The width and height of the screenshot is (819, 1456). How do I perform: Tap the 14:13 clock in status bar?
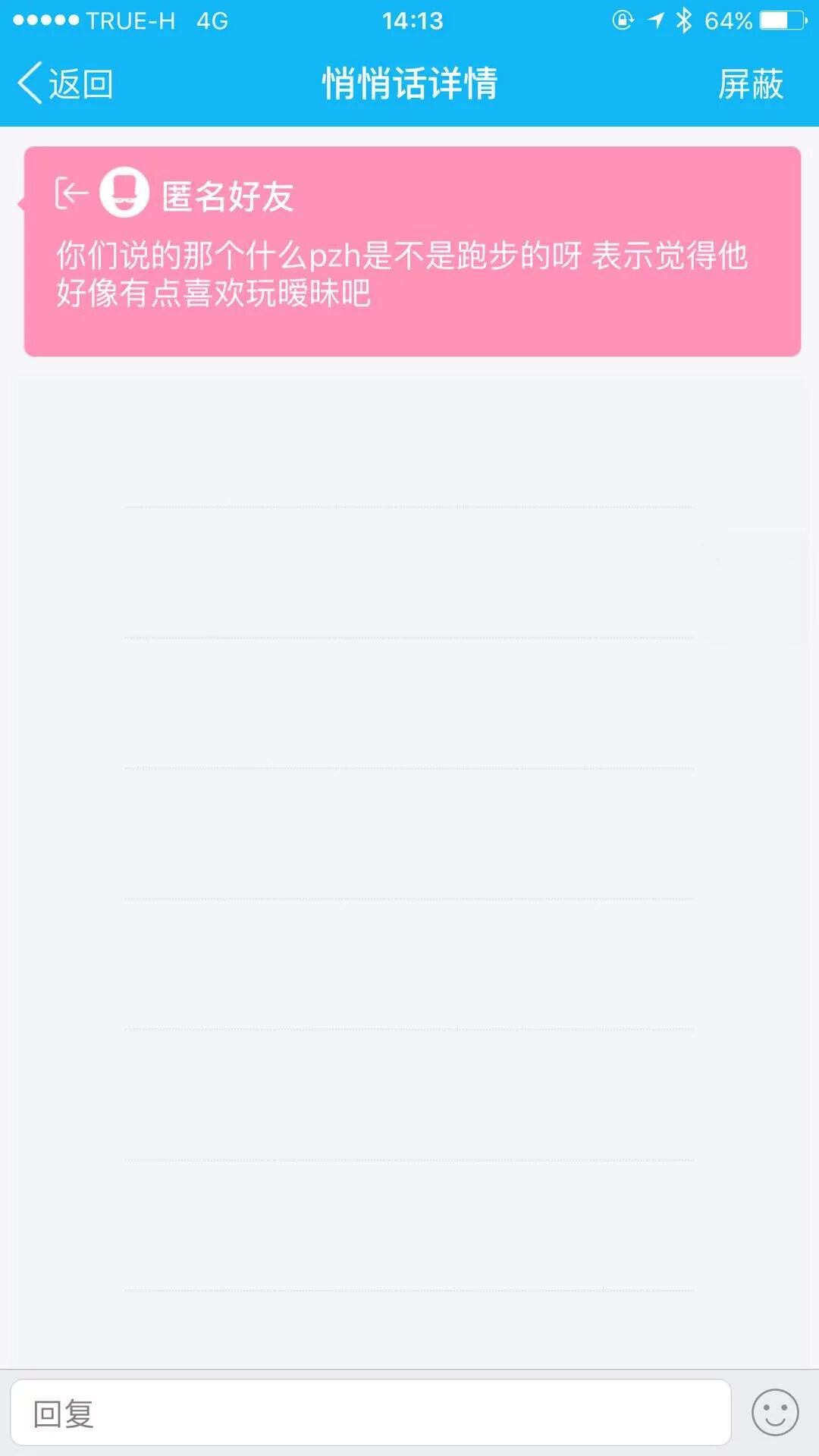(412, 20)
